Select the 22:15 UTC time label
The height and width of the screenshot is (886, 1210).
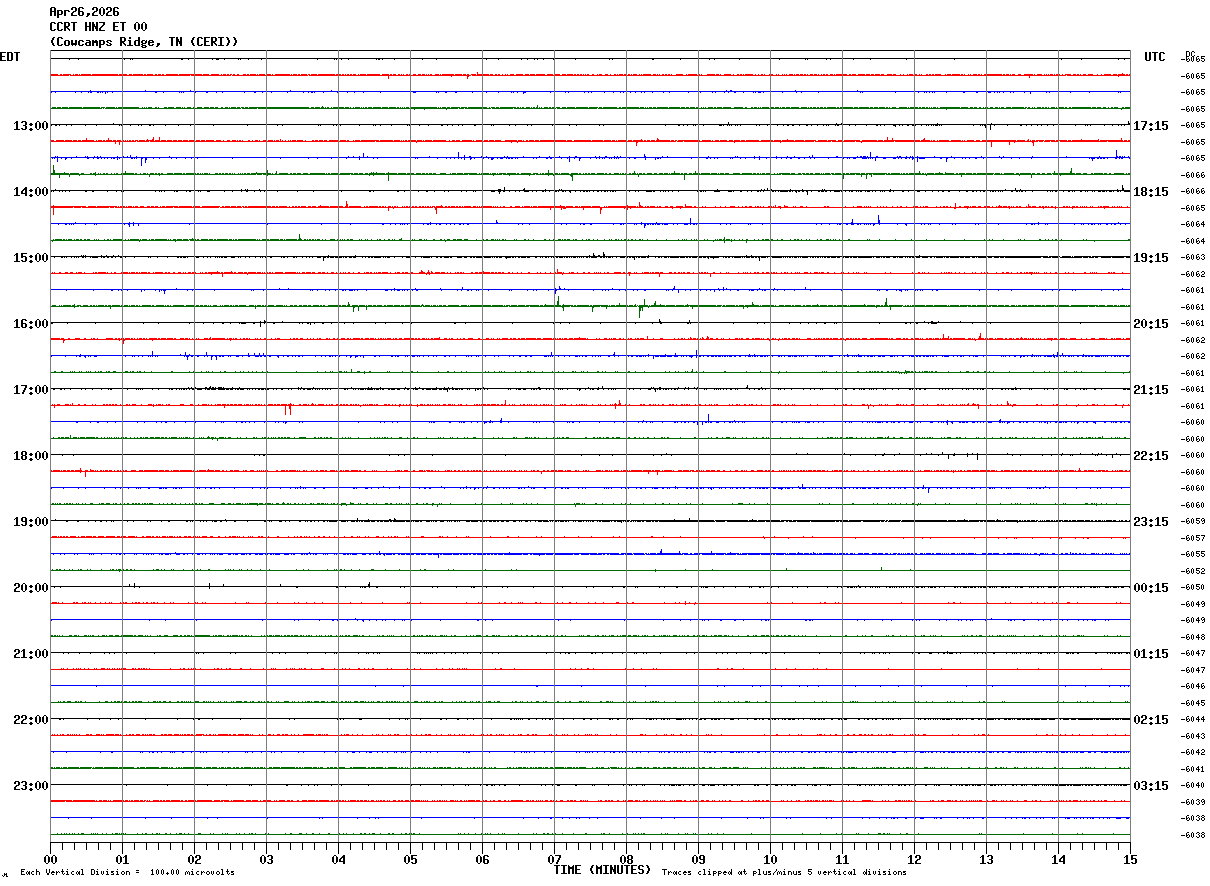[1151, 455]
